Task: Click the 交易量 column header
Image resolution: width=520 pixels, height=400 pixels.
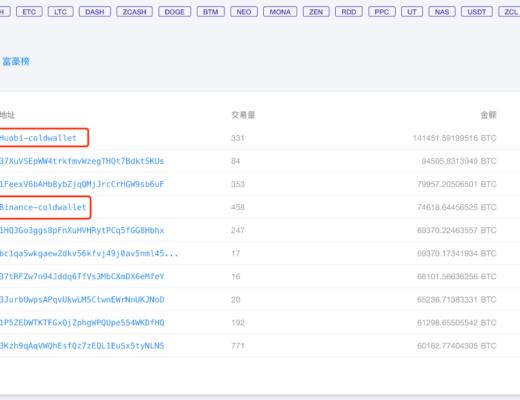Action: (243, 115)
